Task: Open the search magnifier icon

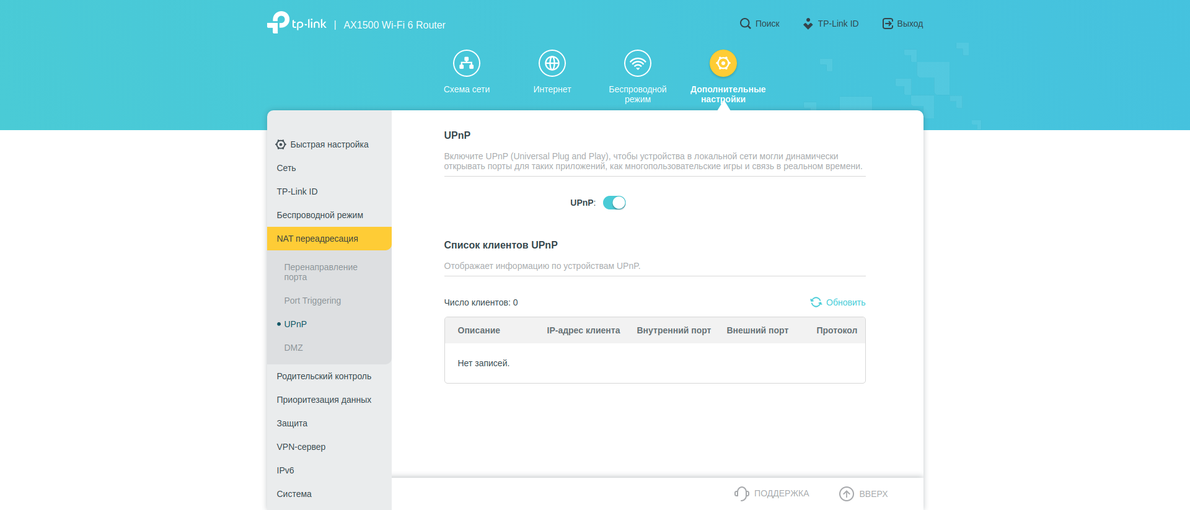Action: click(x=745, y=24)
